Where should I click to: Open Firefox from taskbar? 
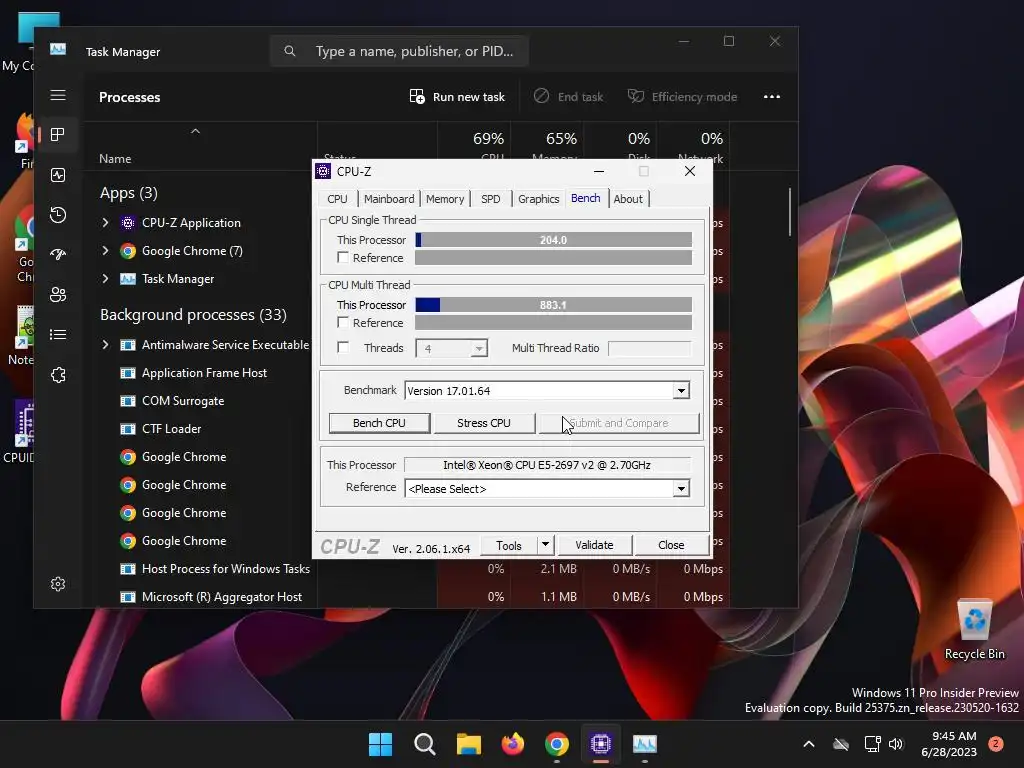click(513, 744)
